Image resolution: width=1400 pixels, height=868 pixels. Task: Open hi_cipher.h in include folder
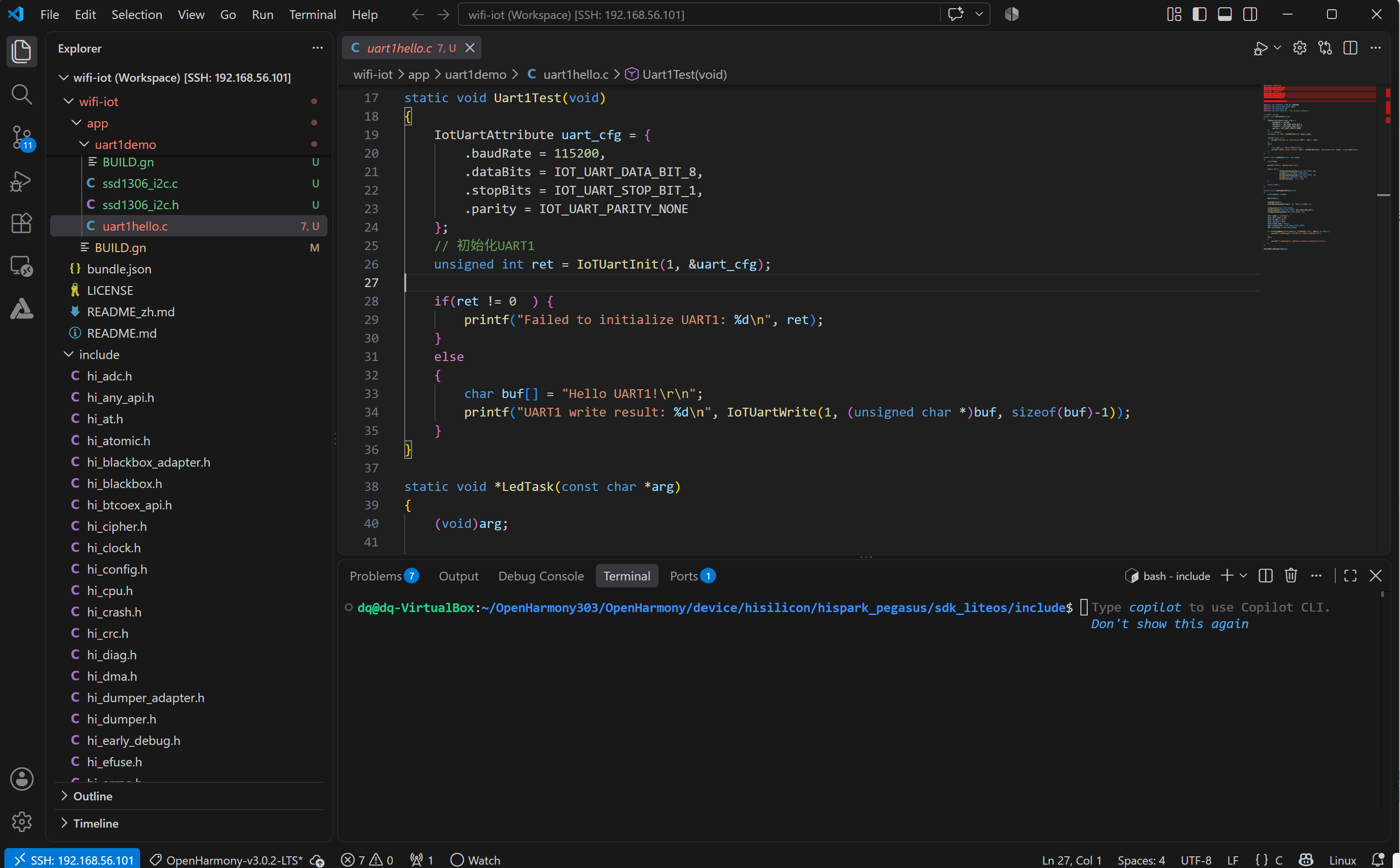click(189, 526)
